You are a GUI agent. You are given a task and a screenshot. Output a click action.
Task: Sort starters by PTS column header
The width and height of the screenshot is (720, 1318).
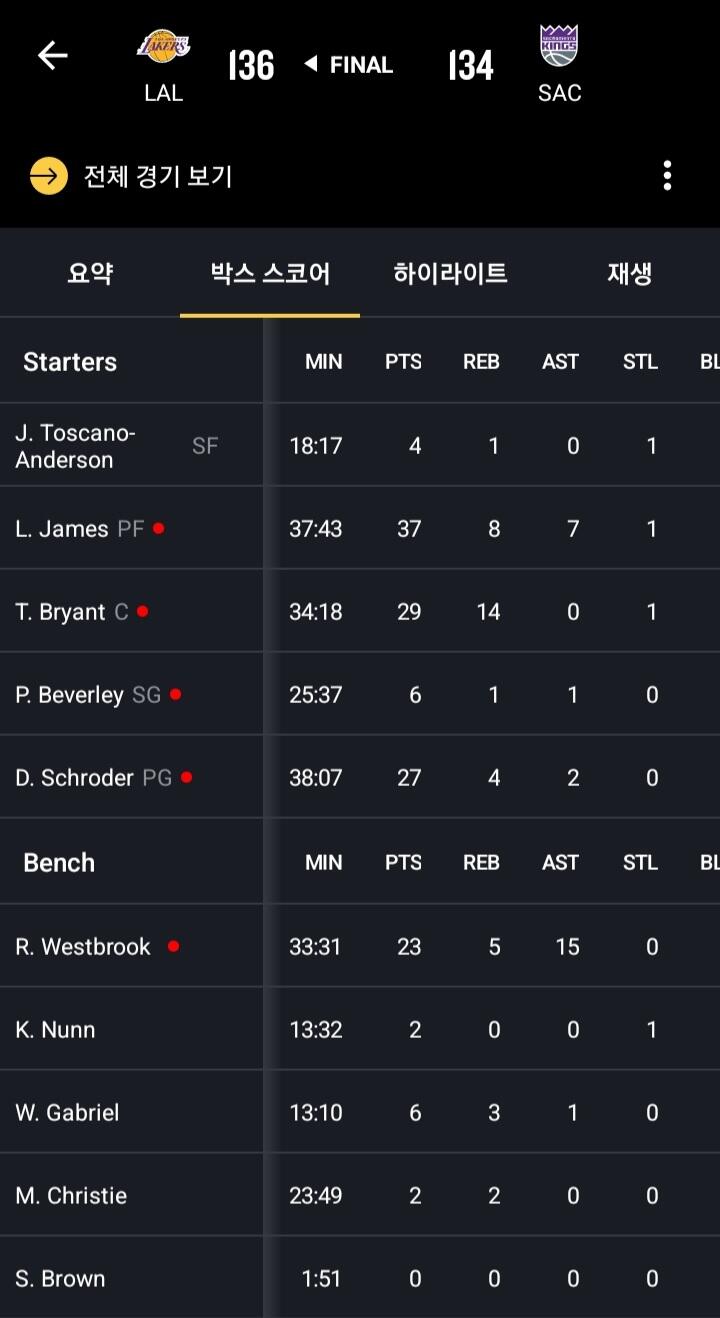pos(403,362)
